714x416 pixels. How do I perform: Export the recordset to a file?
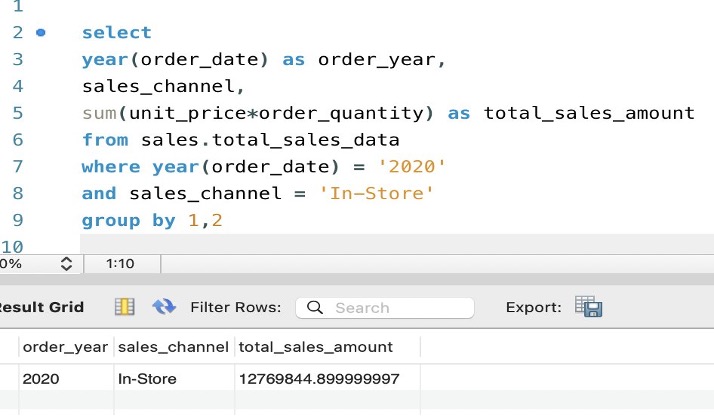(588, 306)
